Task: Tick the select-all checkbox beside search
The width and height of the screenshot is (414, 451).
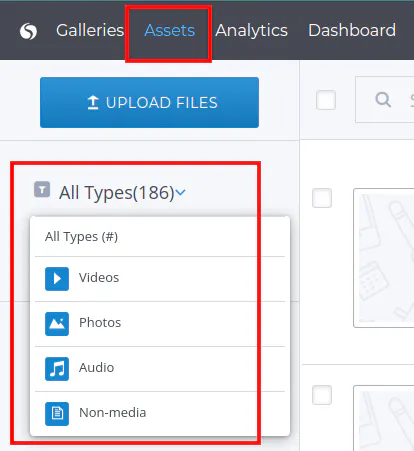Action: coord(326,100)
